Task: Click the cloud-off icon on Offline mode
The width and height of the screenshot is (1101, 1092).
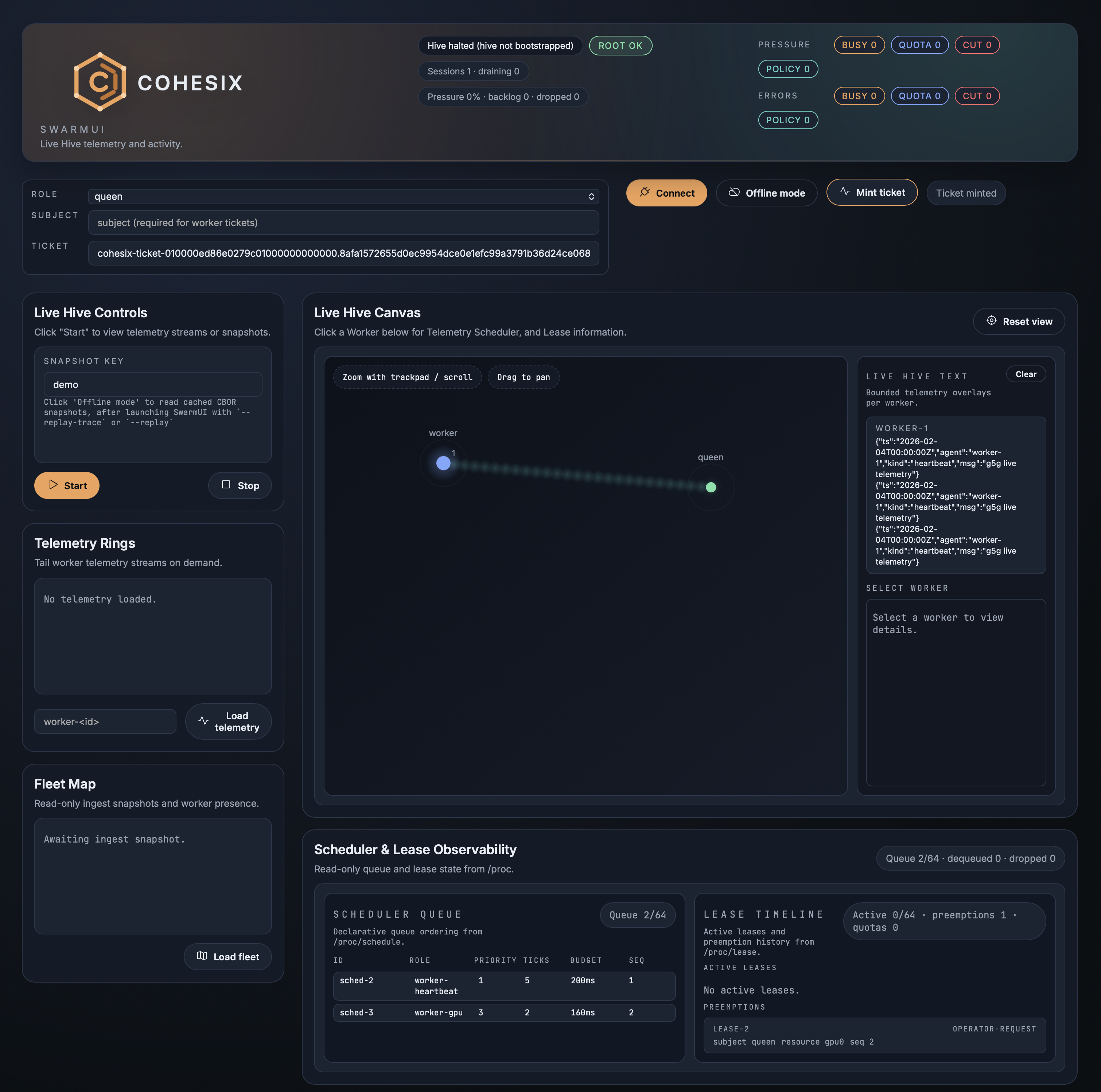Action: (x=734, y=192)
